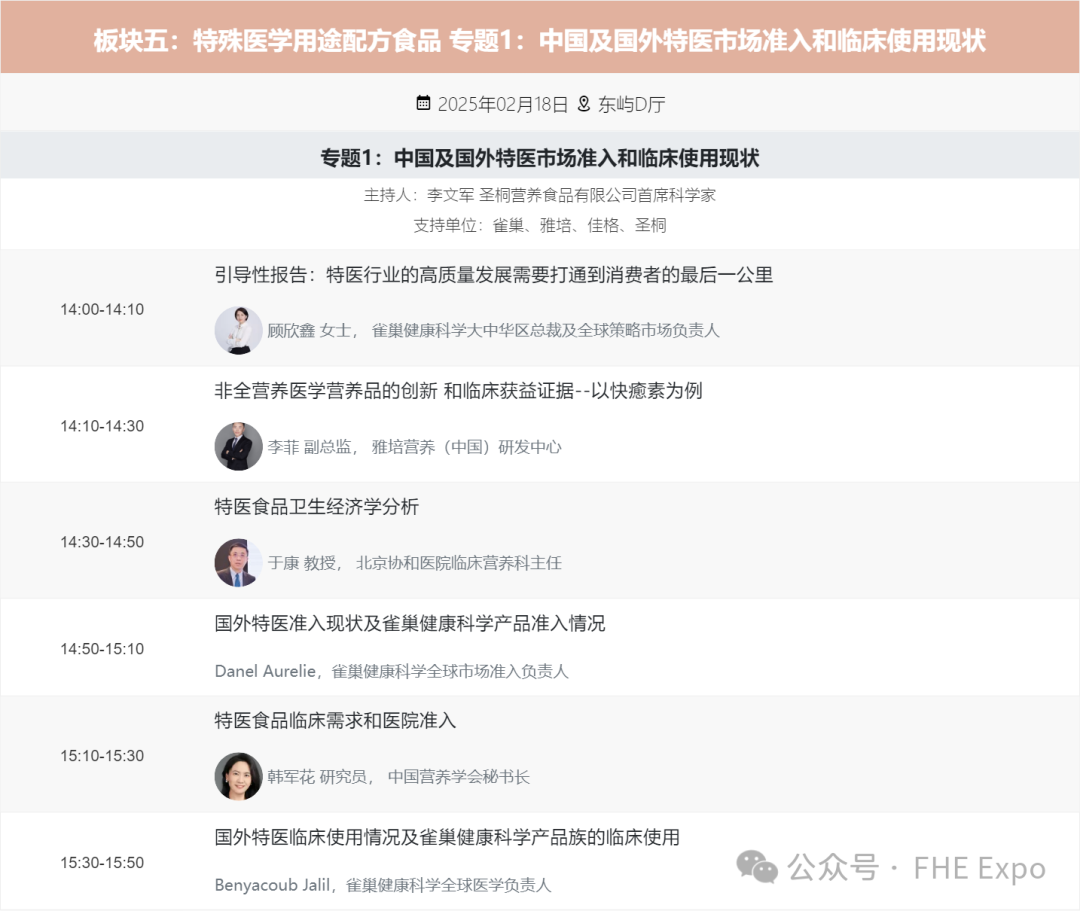Click speaker line Benyacoub Jalil
1080x911 pixels.
click(383, 885)
